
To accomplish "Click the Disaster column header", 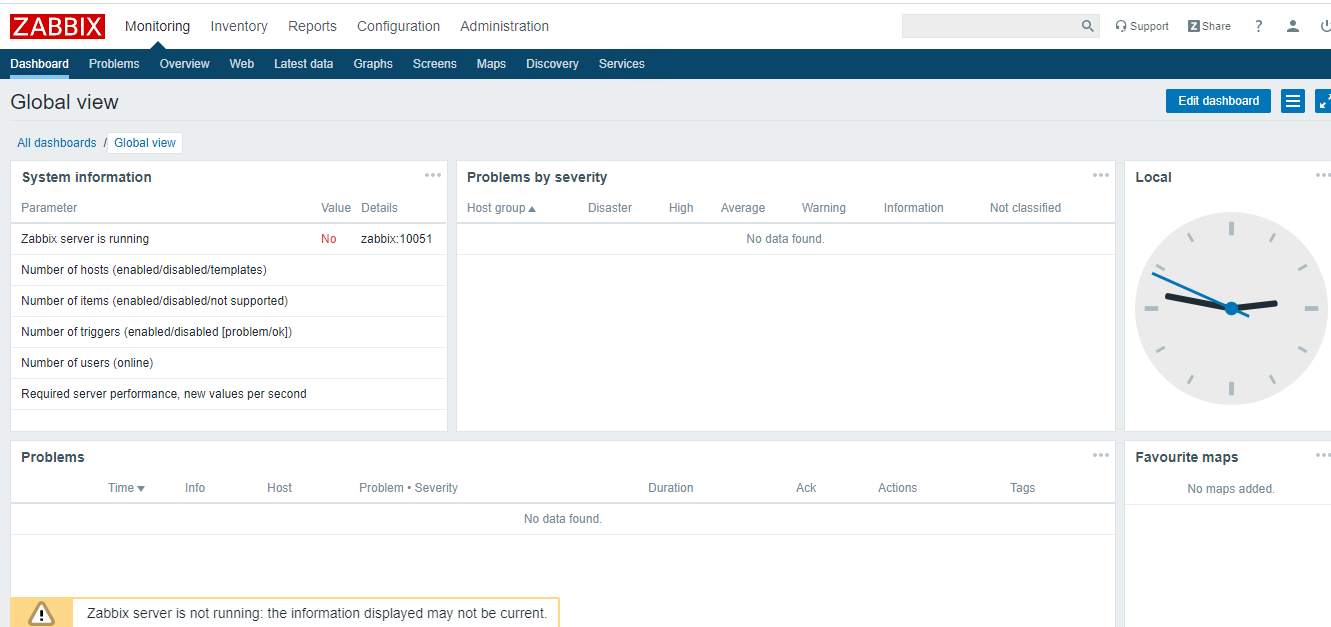I will [x=610, y=208].
